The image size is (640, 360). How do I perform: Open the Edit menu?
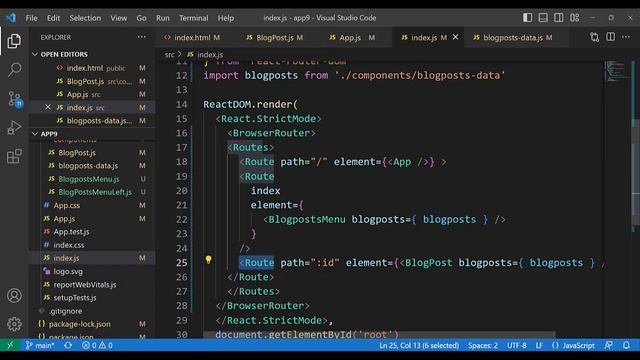pos(53,18)
